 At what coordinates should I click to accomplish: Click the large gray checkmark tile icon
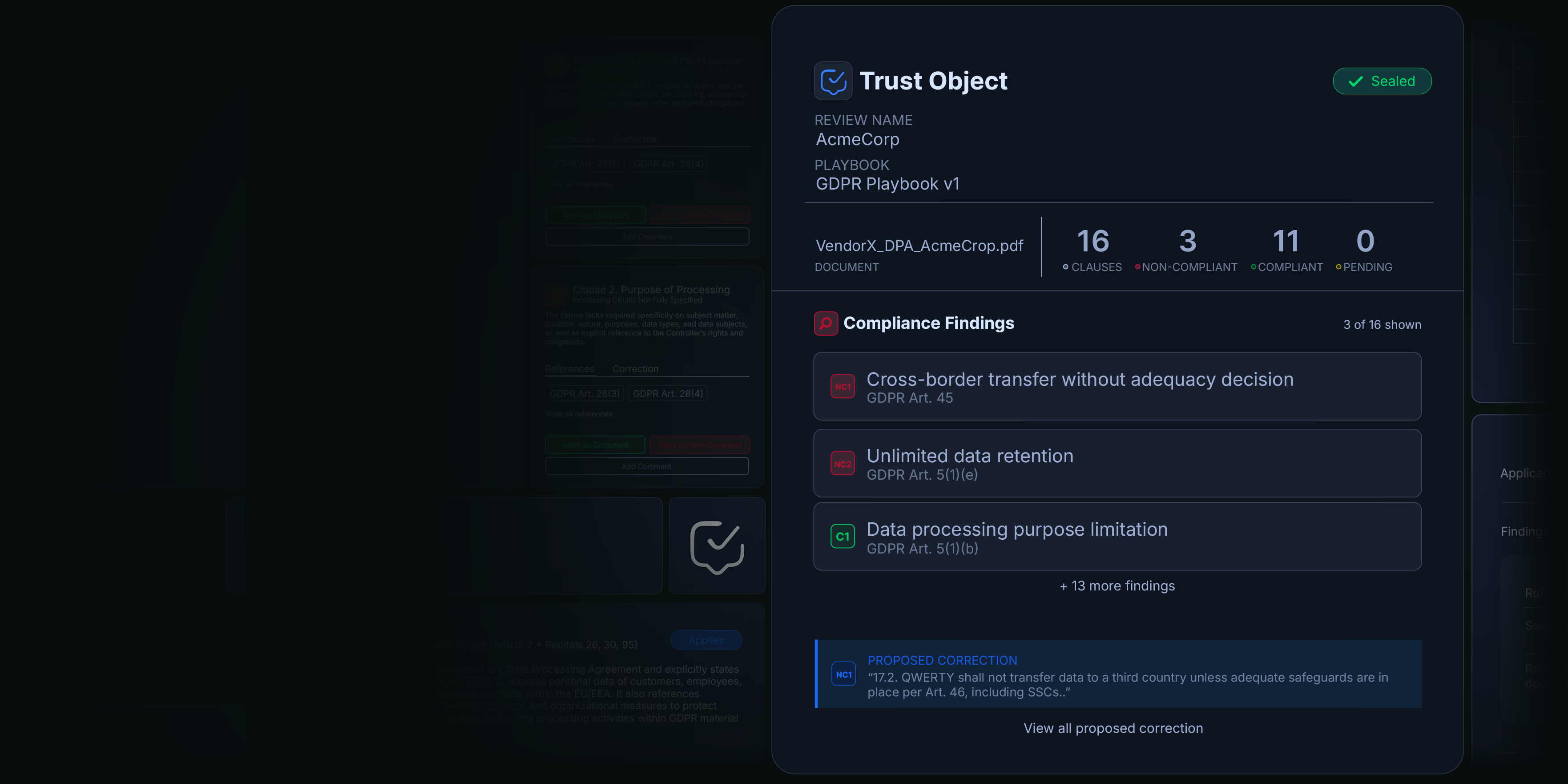pos(717,546)
